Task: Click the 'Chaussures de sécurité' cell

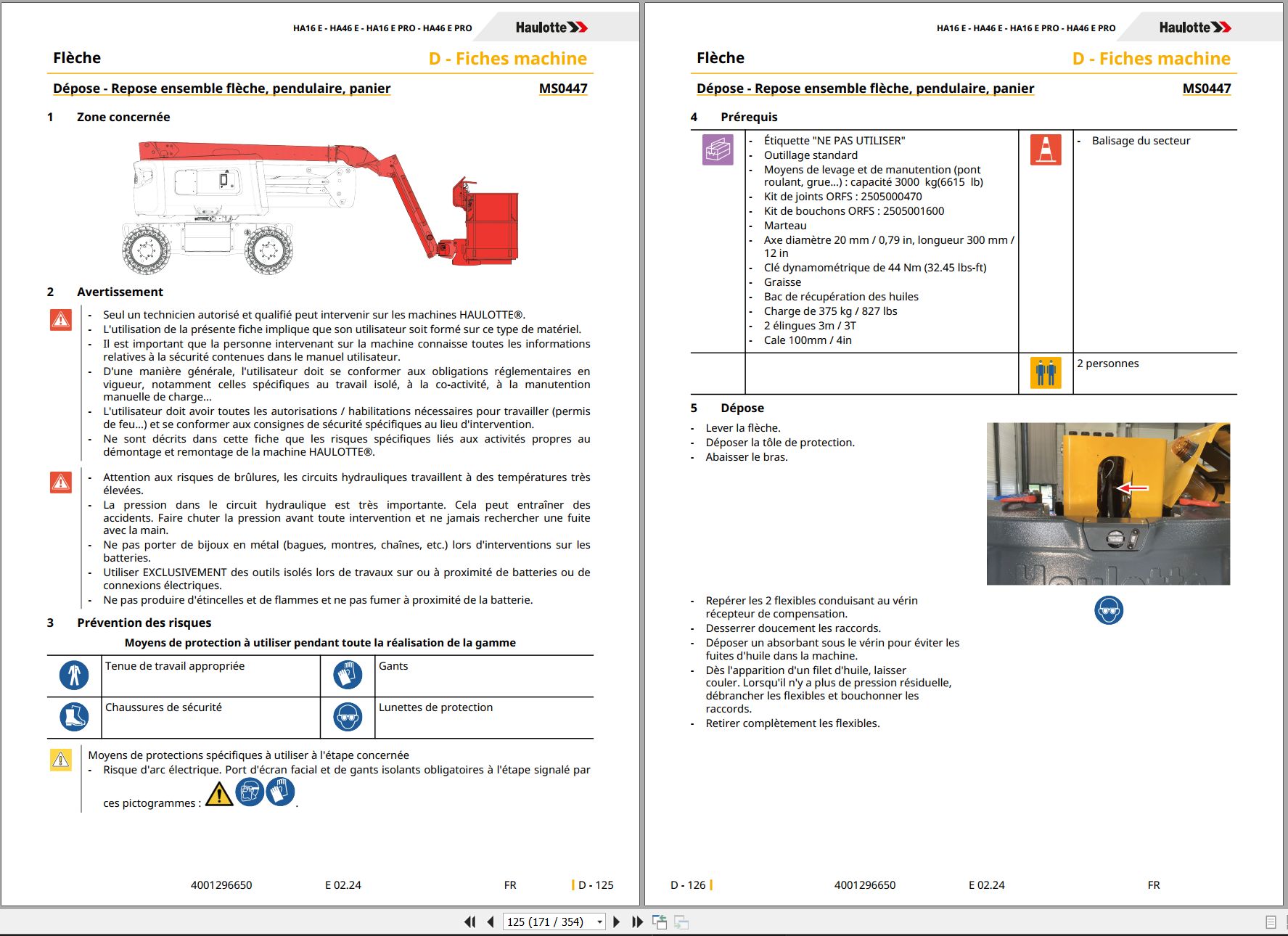Action: point(212,718)
